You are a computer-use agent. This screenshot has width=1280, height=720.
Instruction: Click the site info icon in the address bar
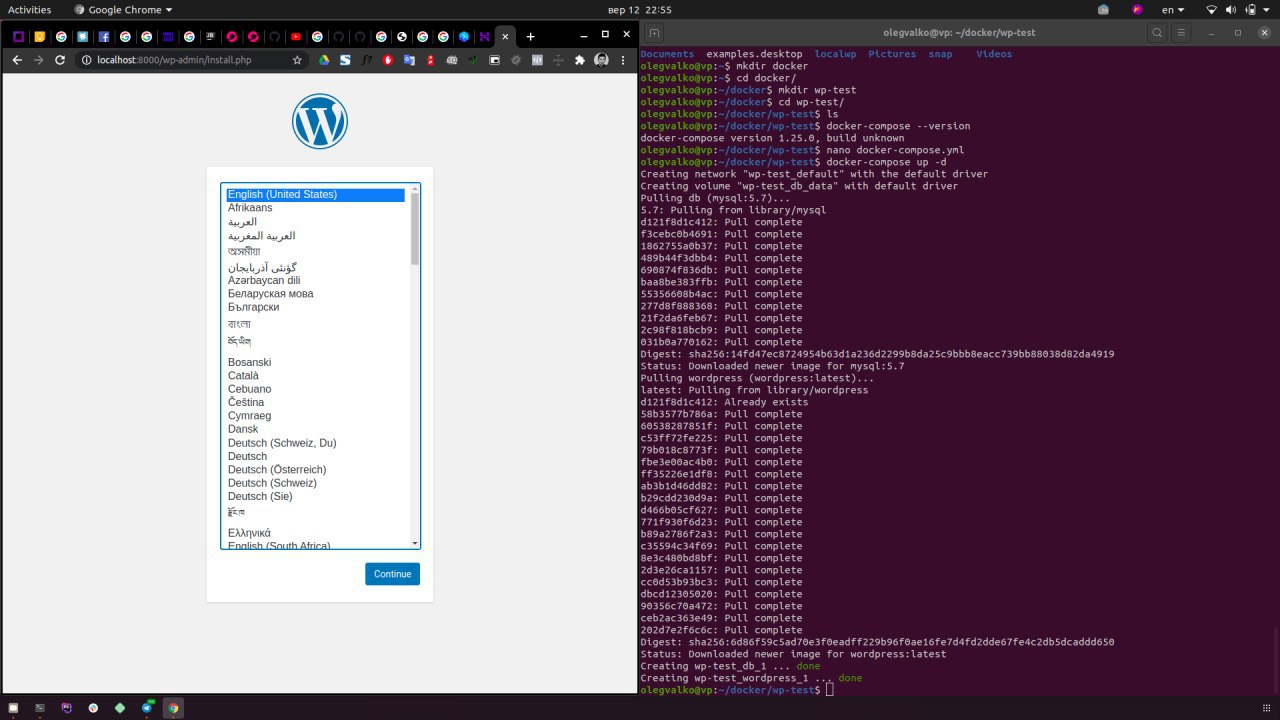click(x=86, y=60)
